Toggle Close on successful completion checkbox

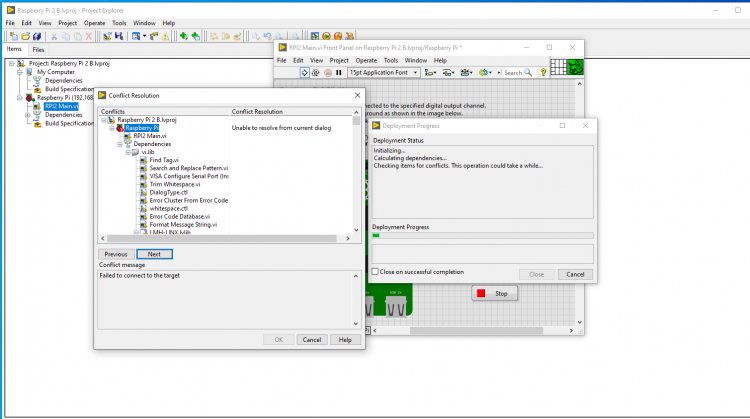click(x=375, y=272)
